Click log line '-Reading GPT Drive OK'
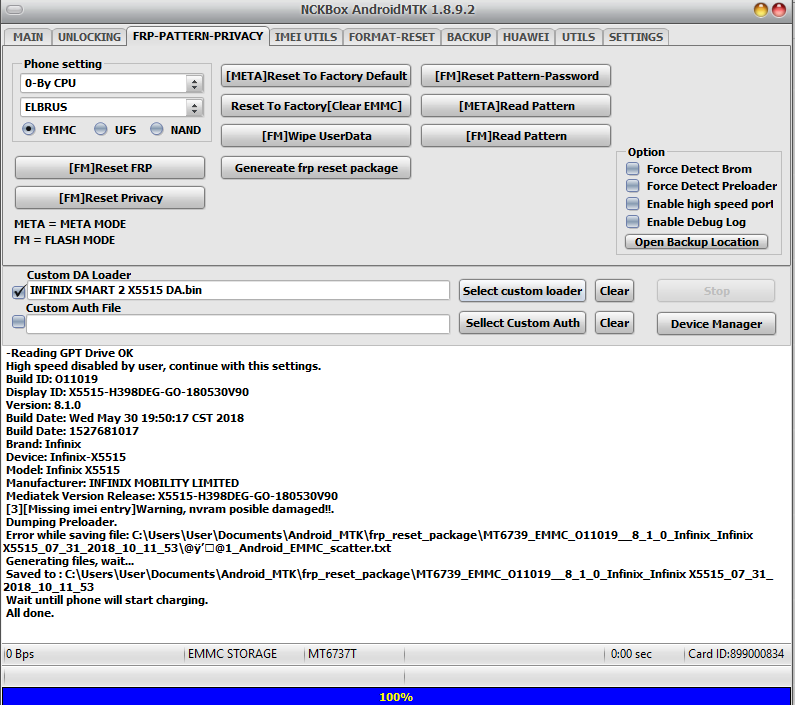Viewport: 795px width, 705px height. tap(69, 354)
